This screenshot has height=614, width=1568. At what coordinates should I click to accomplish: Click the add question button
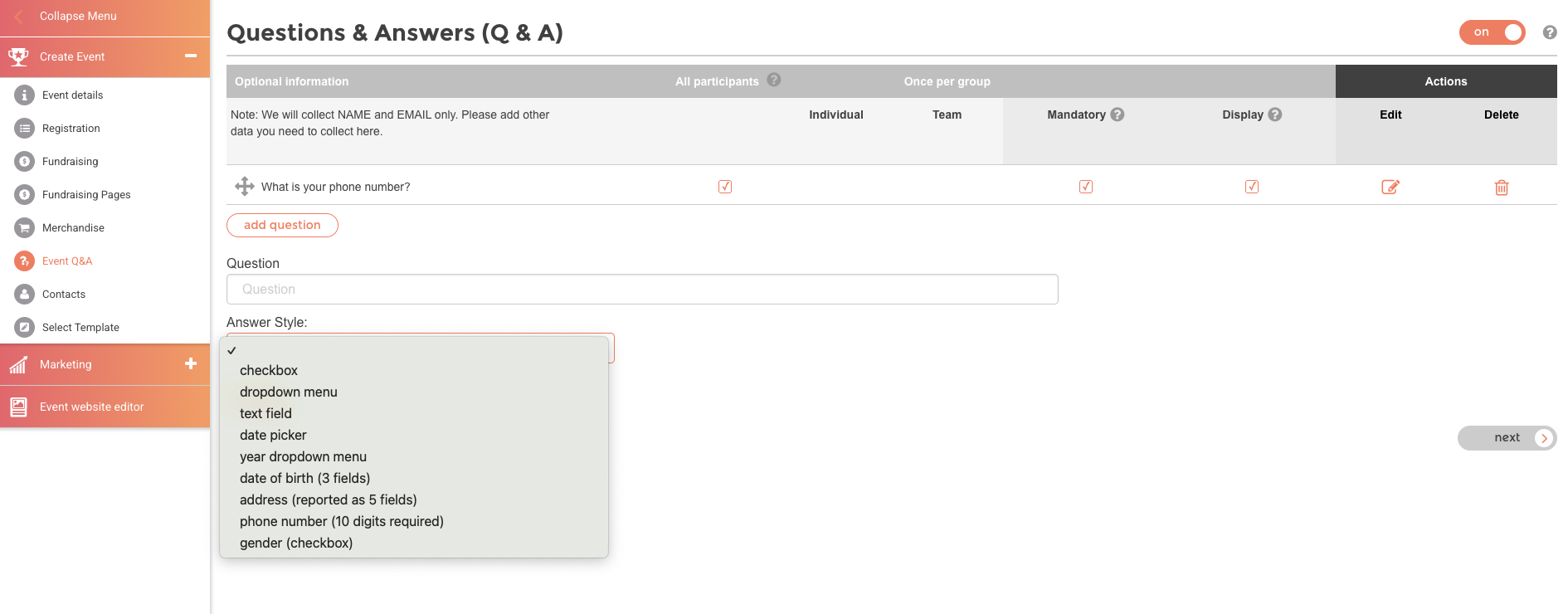tap(282, 225)
